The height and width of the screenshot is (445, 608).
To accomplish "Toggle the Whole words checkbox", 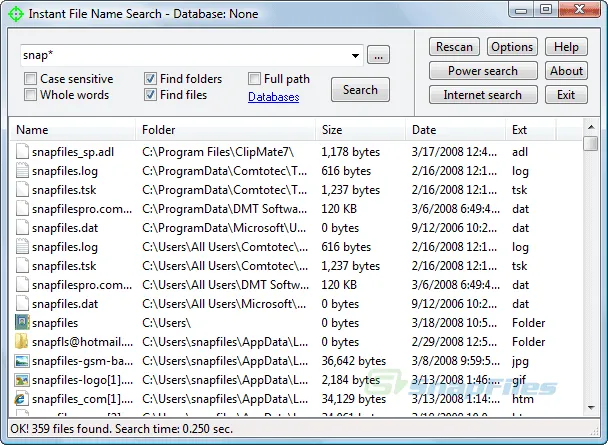I will 30,95.
